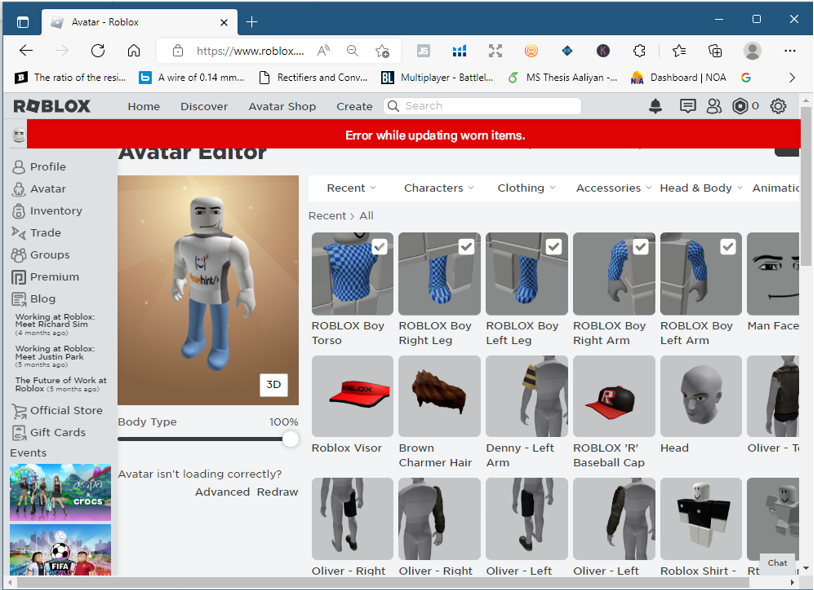This screenshot has height=590, width=814.
Task: Click the Advanced link
Action: pos(222,492)
